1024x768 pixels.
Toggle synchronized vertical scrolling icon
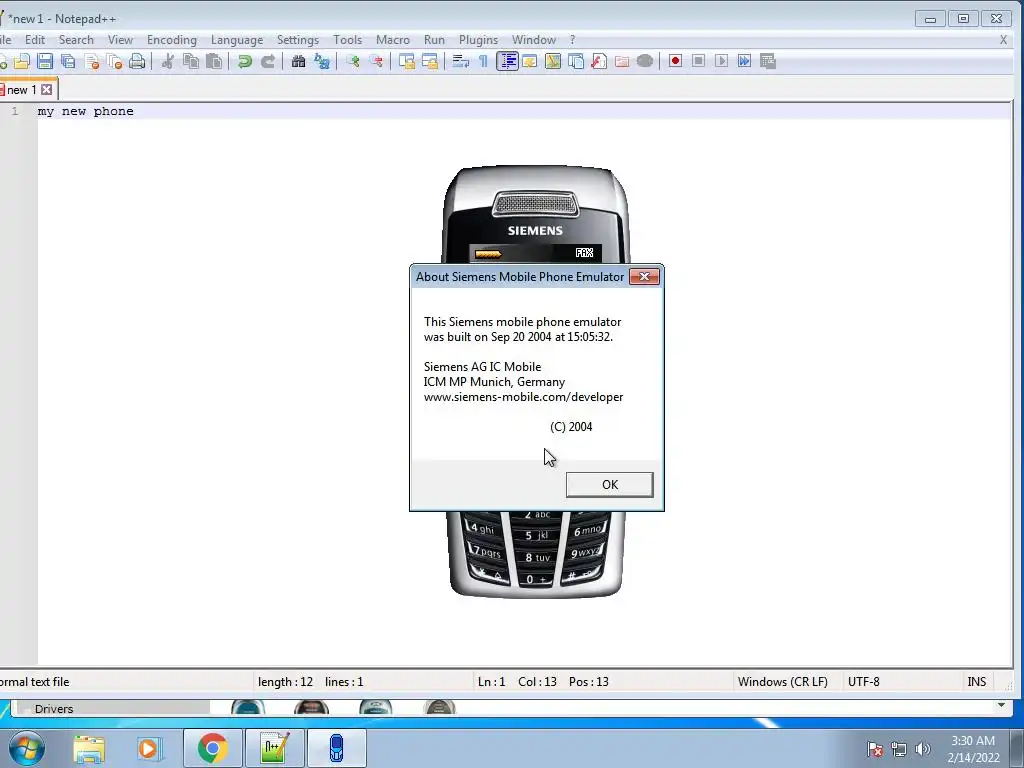407,61
